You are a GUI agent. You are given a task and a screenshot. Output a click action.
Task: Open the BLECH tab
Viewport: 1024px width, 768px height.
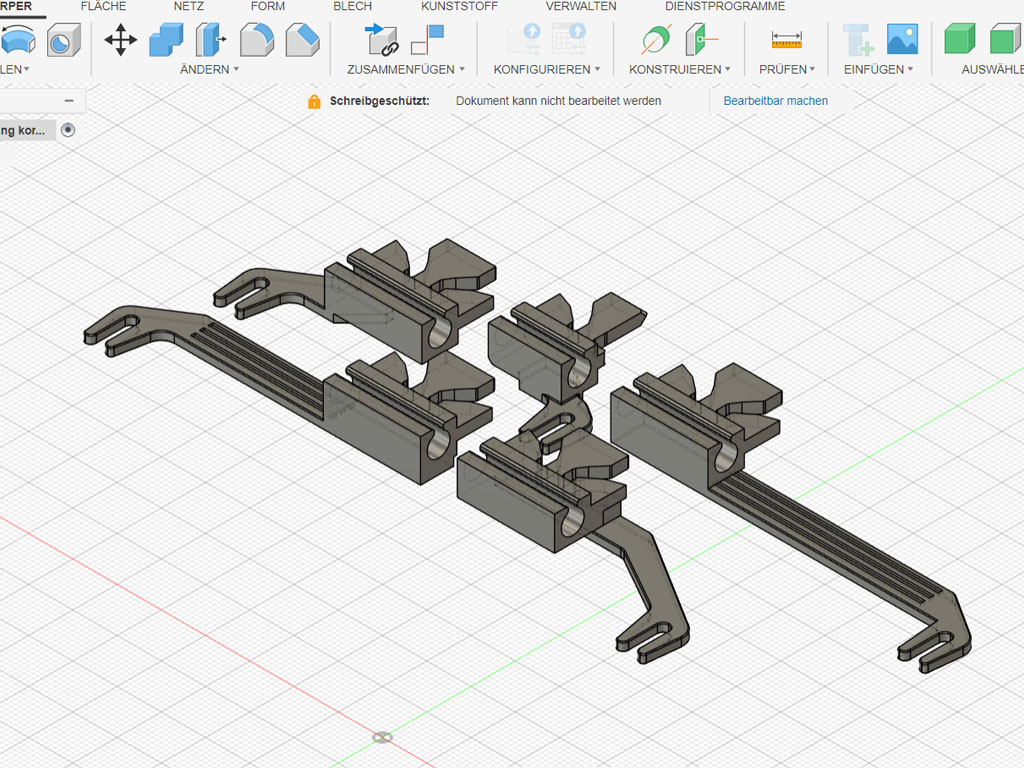coord(352,6)
